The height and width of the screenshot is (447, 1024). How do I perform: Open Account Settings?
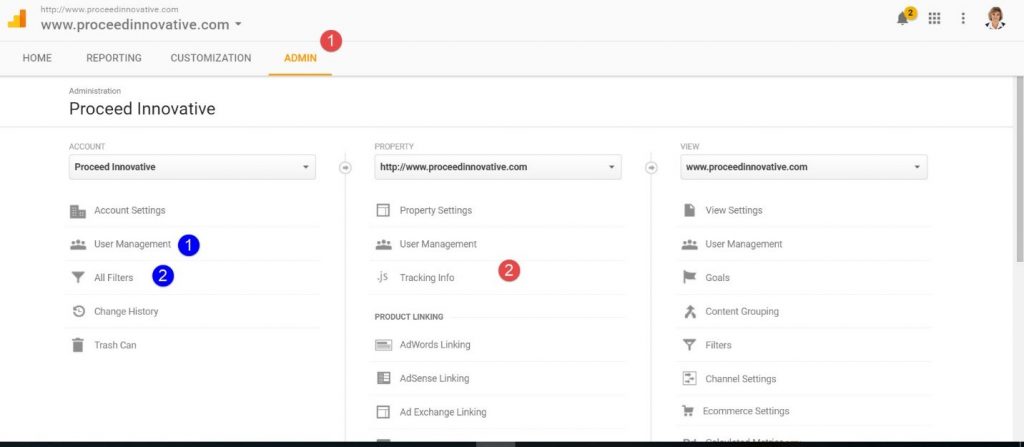click(129, 210)
